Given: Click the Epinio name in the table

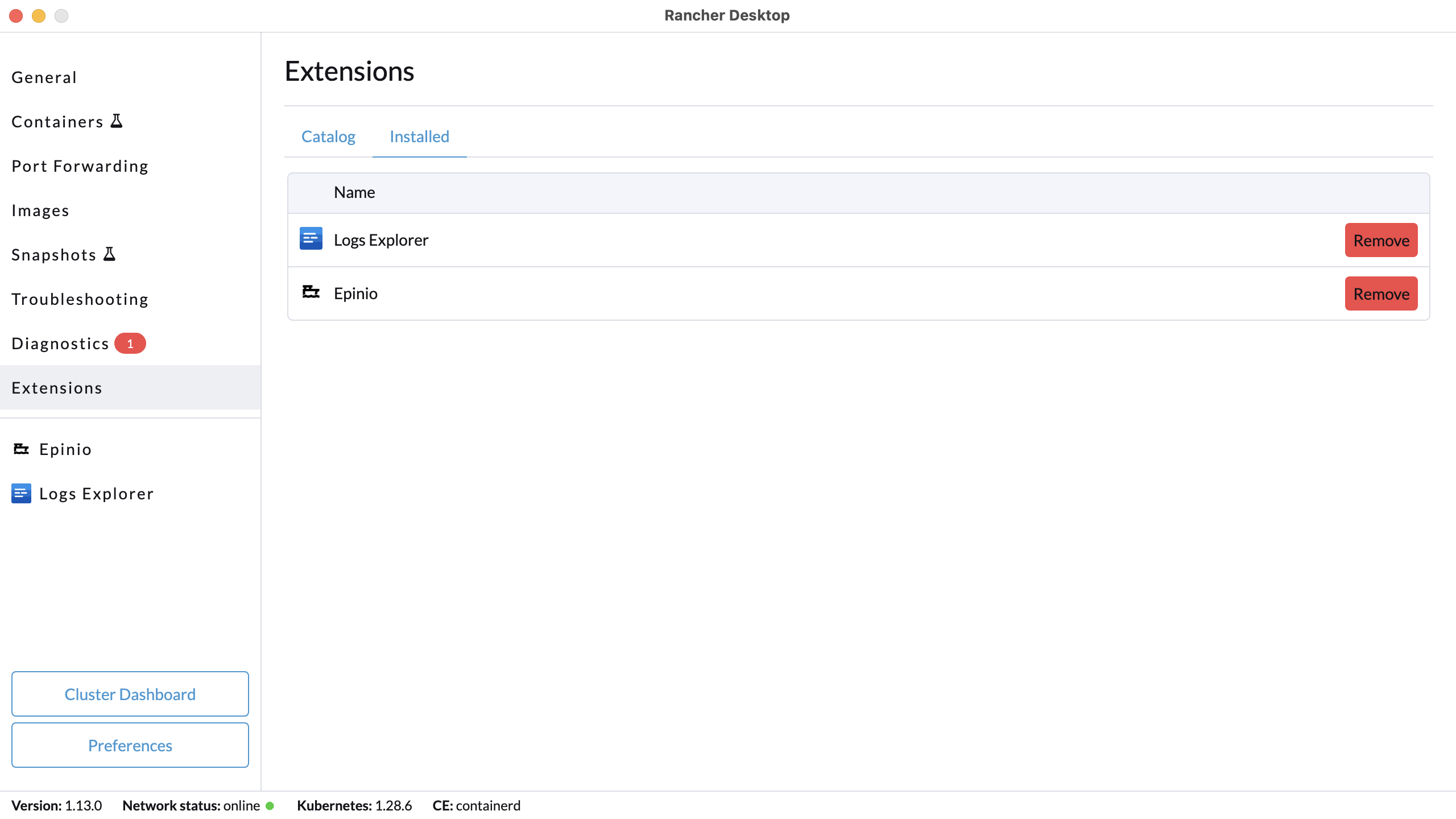Looking at the screenshot, I should pyautogui.click(x=355, y=293).
